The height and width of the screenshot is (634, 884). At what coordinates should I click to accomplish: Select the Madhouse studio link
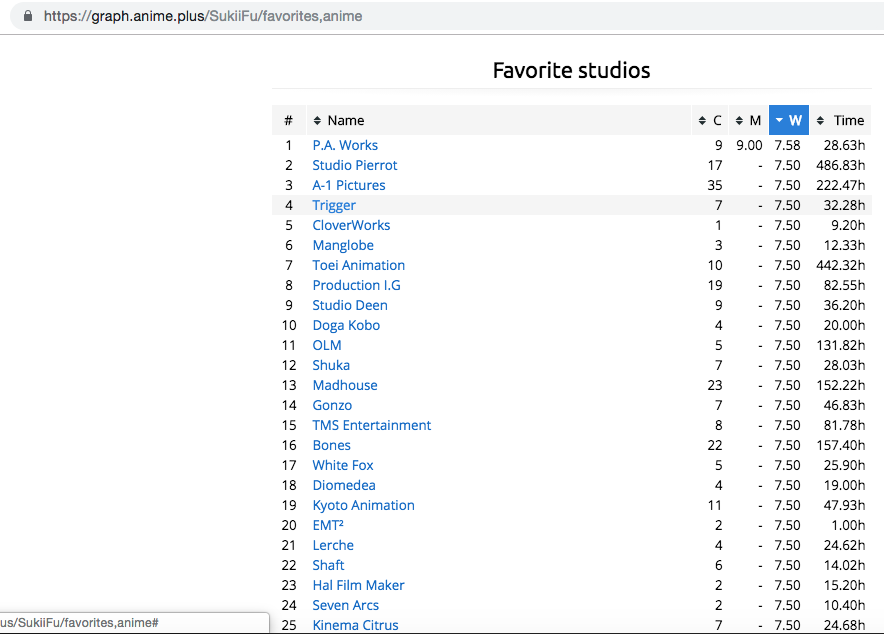344,385
